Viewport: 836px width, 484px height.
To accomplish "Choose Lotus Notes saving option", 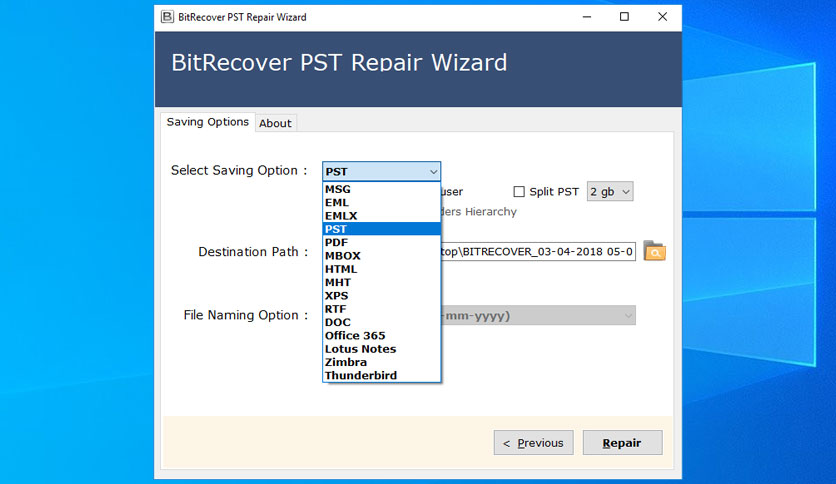I will (x=381, y=349).
